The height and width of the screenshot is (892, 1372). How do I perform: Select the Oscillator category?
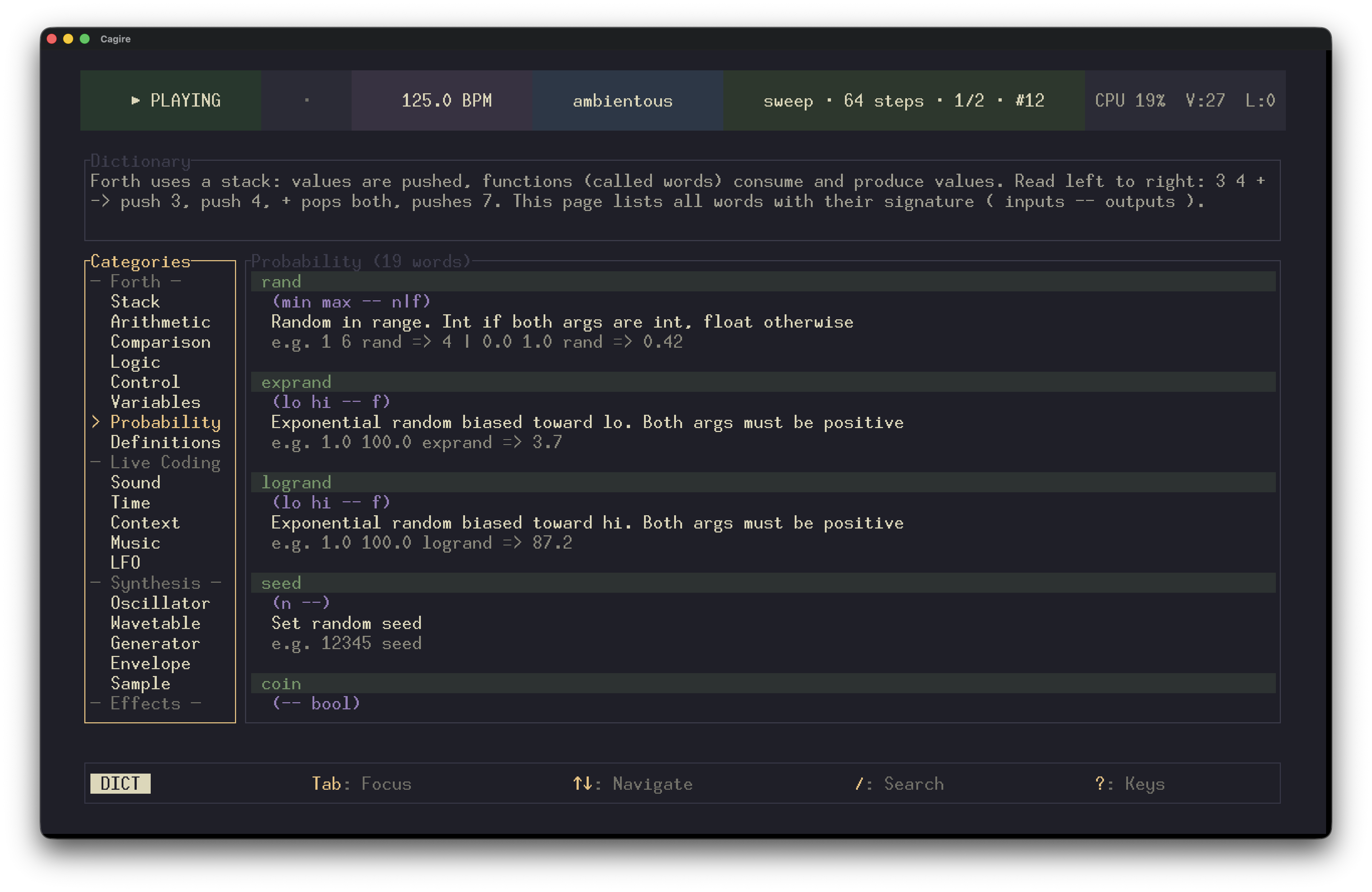click(x=160, y=603)
